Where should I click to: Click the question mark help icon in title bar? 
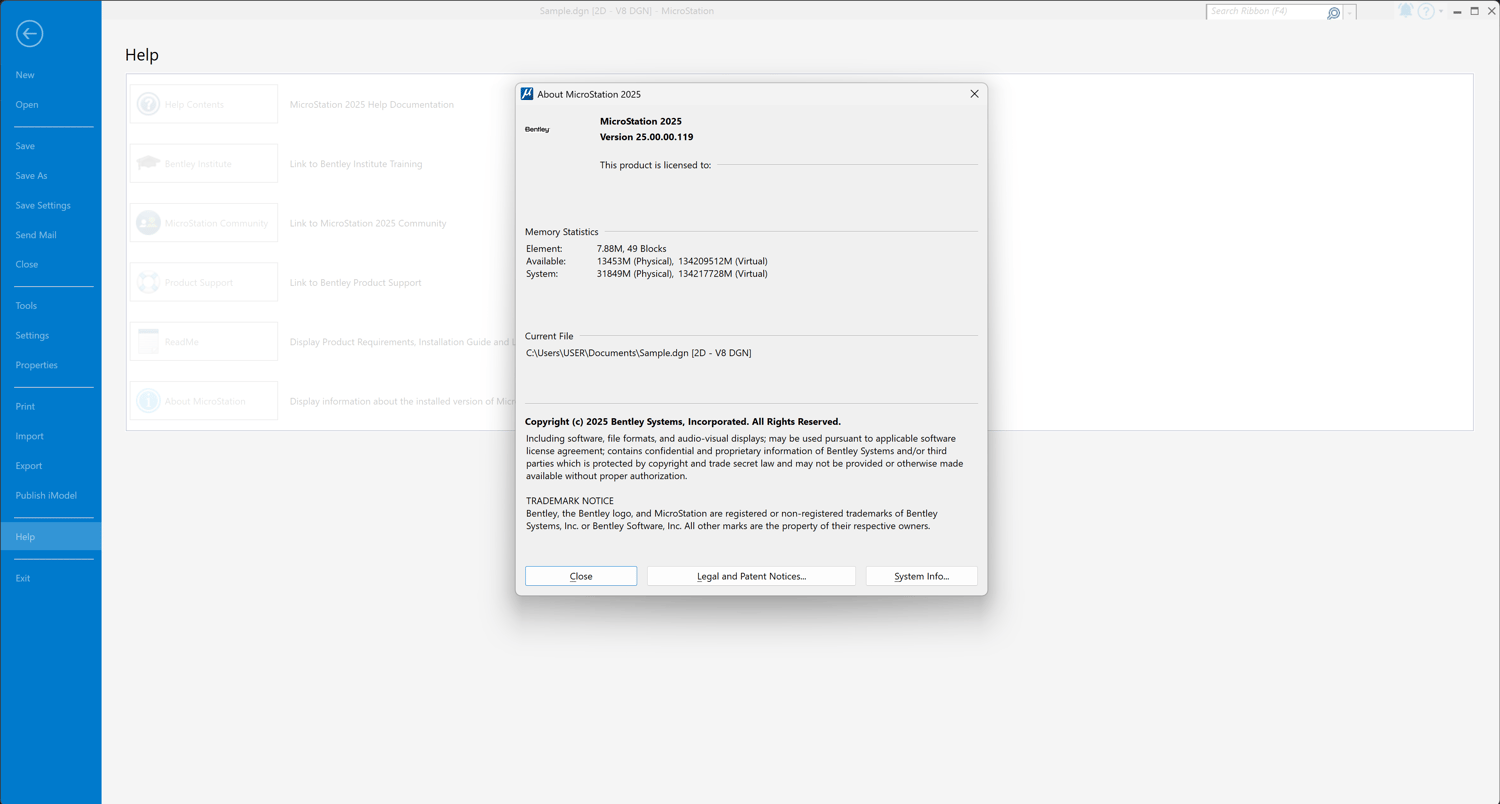point(1426,12)
